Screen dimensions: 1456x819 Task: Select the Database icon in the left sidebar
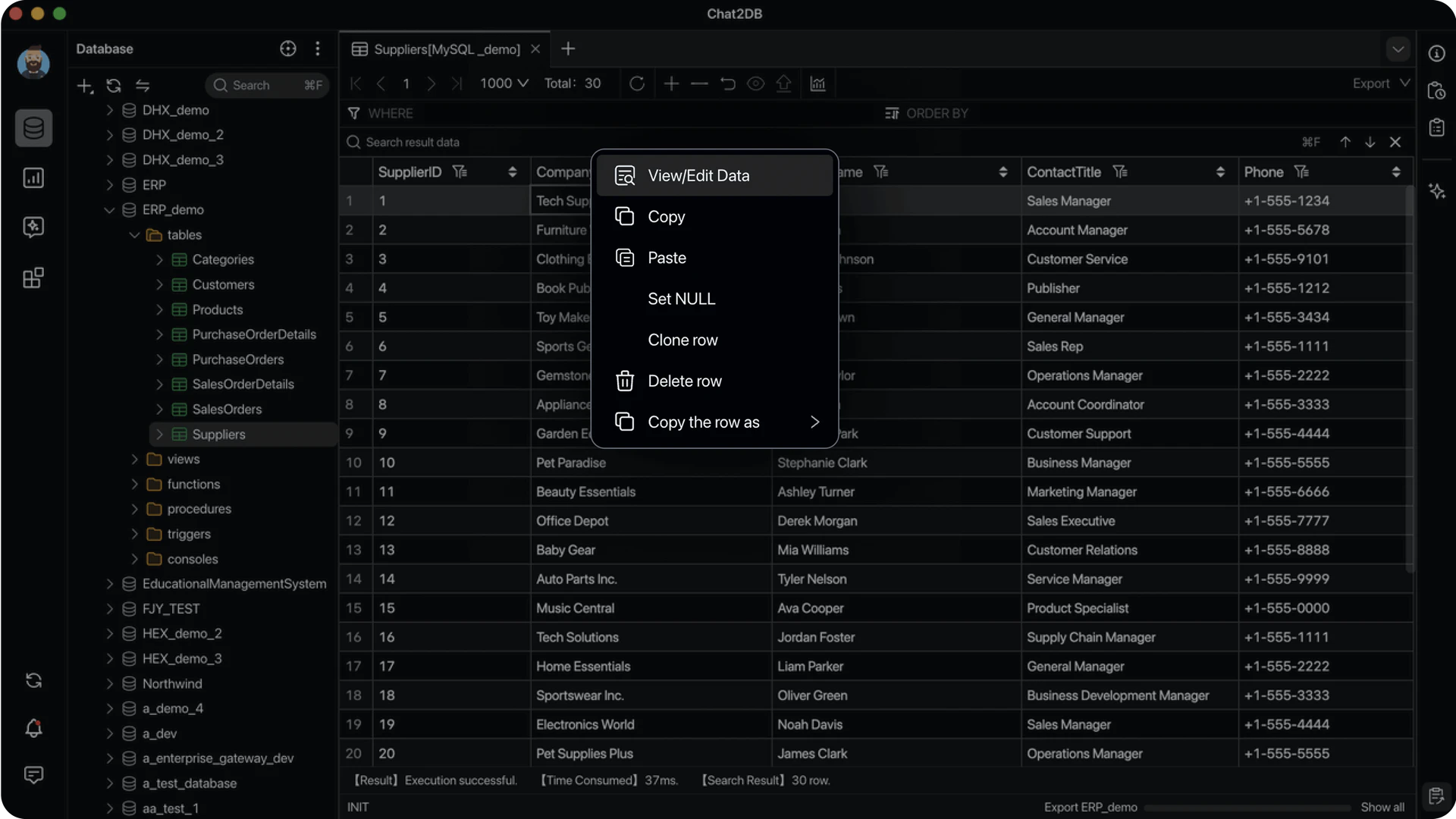click(x=33, y=128)
